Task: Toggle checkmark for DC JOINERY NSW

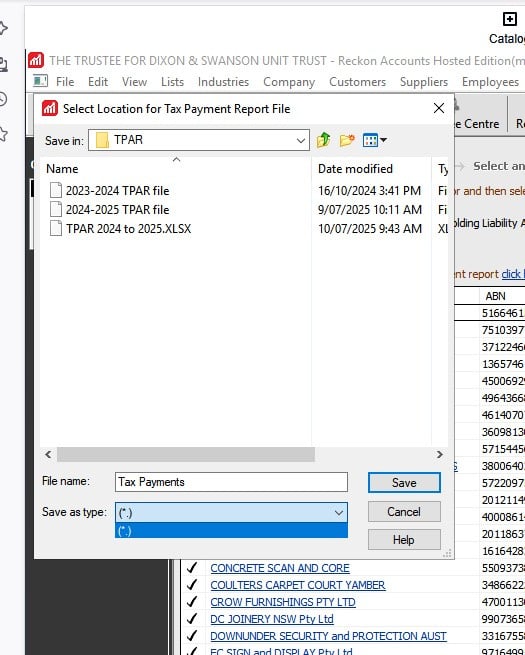Action: [x=192, y=619]
